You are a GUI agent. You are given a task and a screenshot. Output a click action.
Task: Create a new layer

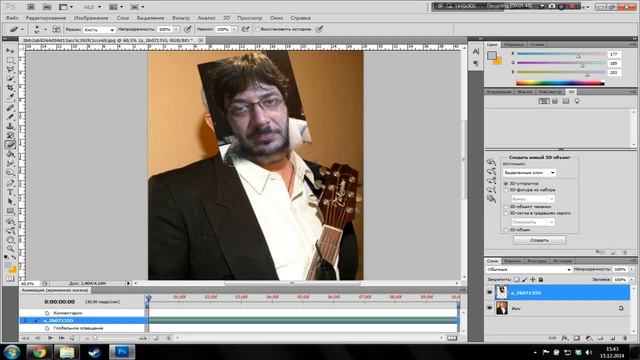click(x=613, y=338)
